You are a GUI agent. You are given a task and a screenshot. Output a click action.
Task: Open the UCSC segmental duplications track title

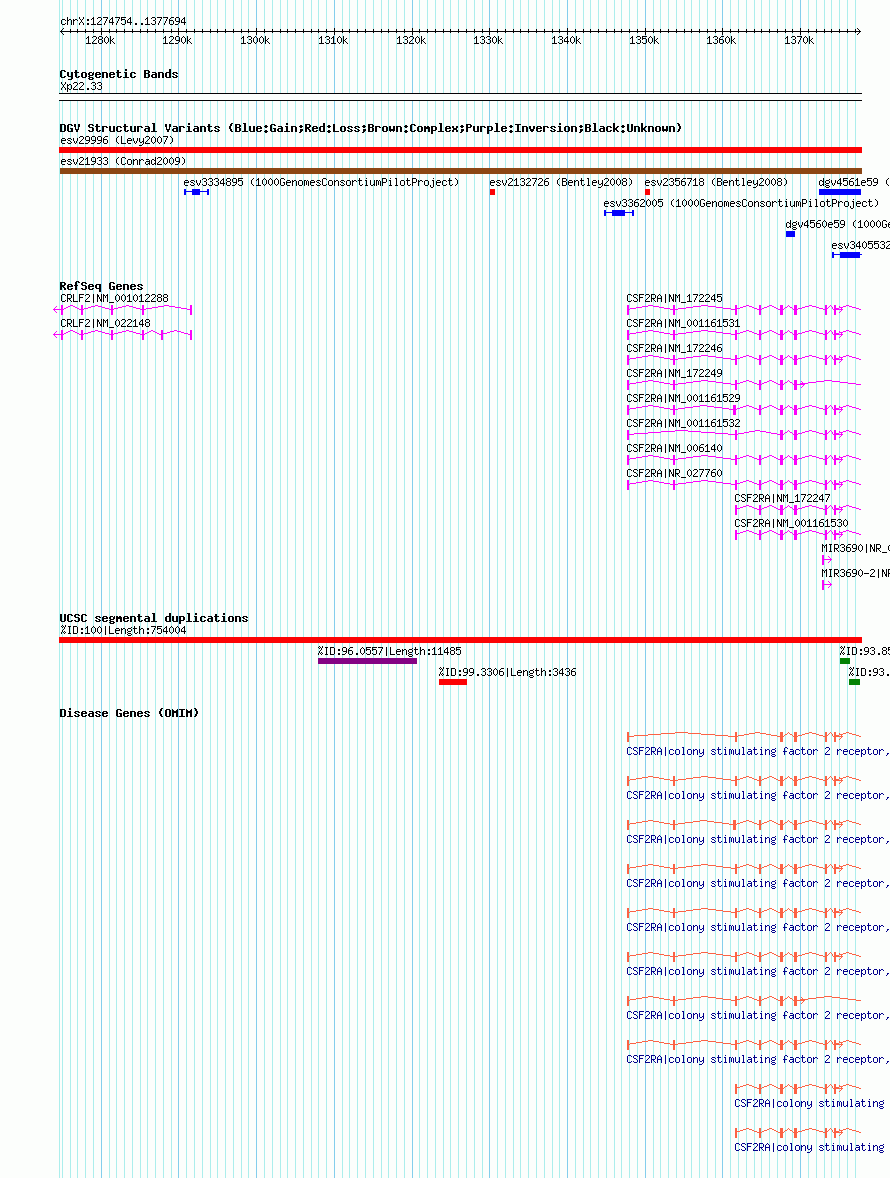(154, 618)
